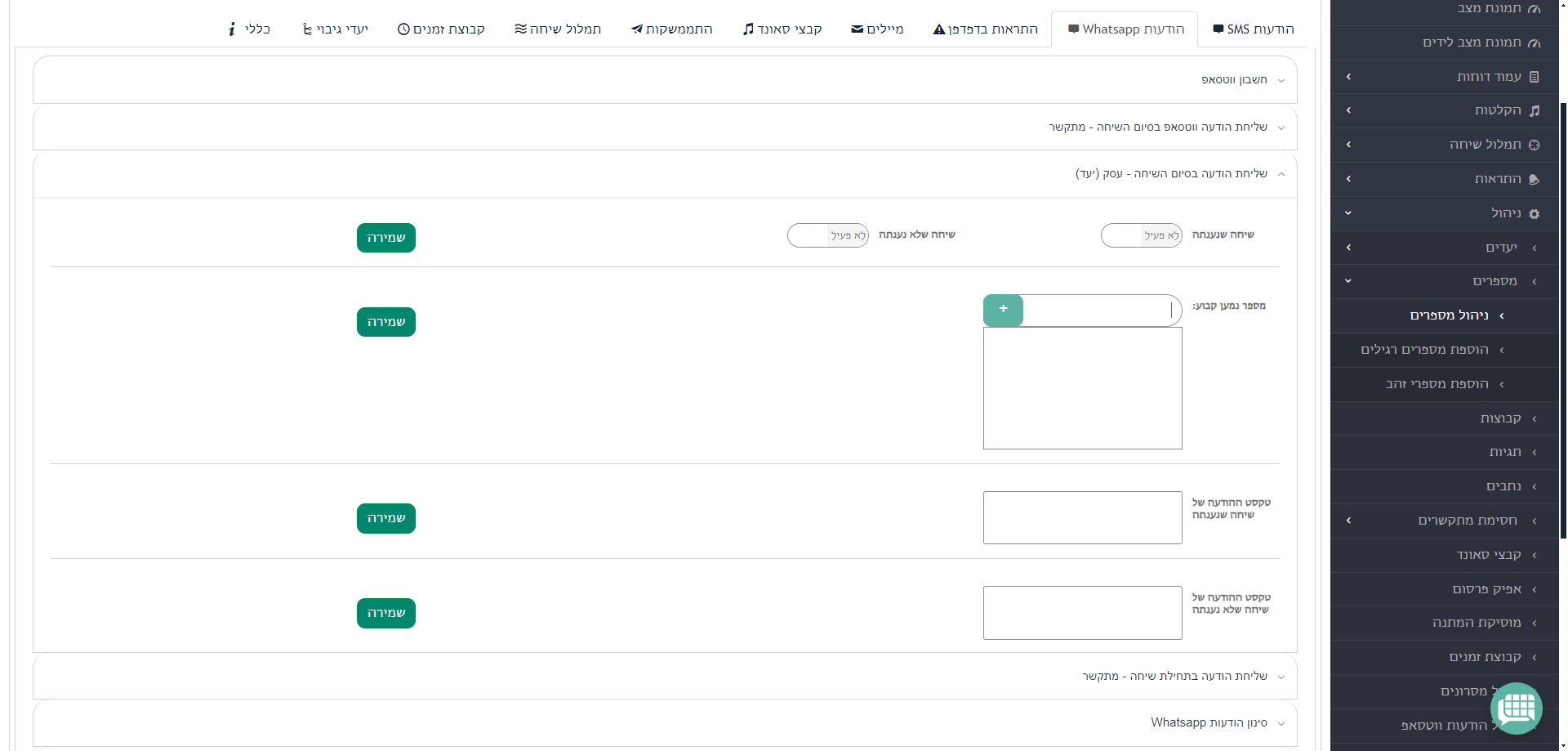Image resolution: width=1568 pixels, height=751 pixels.
Task: Toggle the שיחה שלא נענתה switch
Action: [x=828, y=235]
